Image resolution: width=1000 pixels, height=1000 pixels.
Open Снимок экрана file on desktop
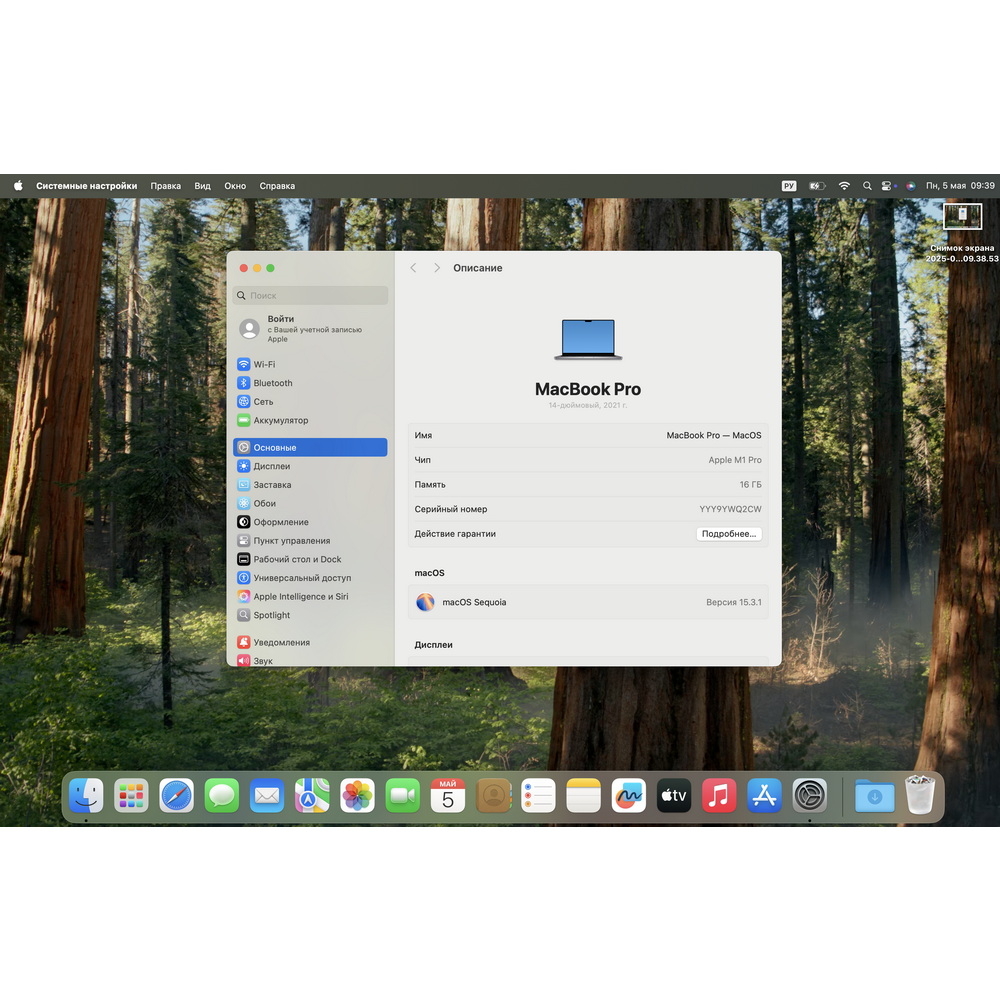[962, 233]
